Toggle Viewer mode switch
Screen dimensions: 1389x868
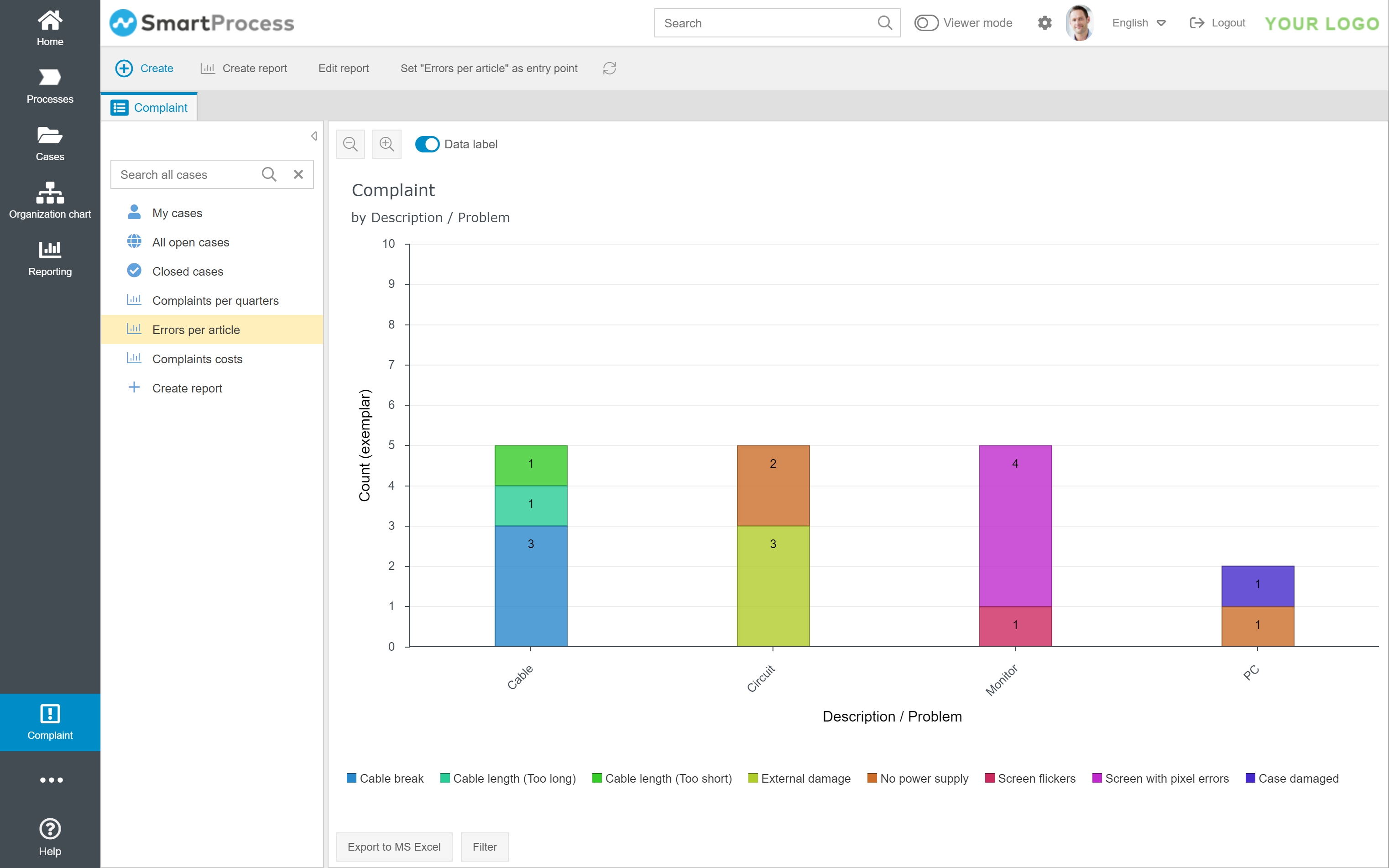[x=926, y=23]
